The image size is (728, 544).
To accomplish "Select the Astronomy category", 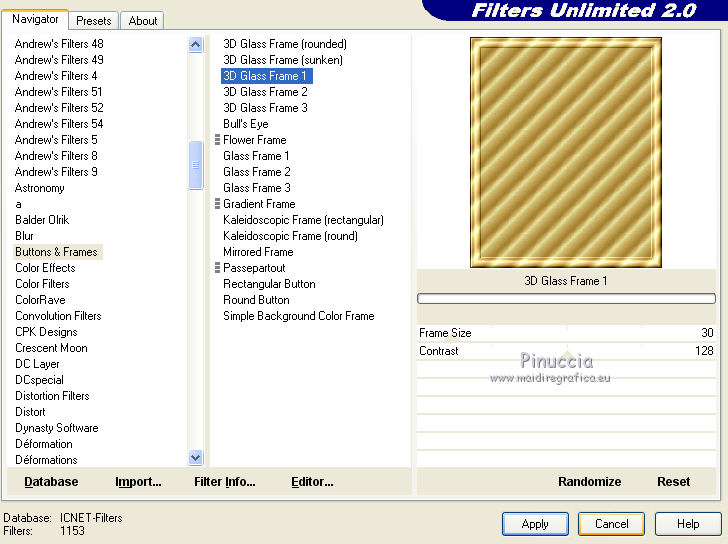I will 39,188.
